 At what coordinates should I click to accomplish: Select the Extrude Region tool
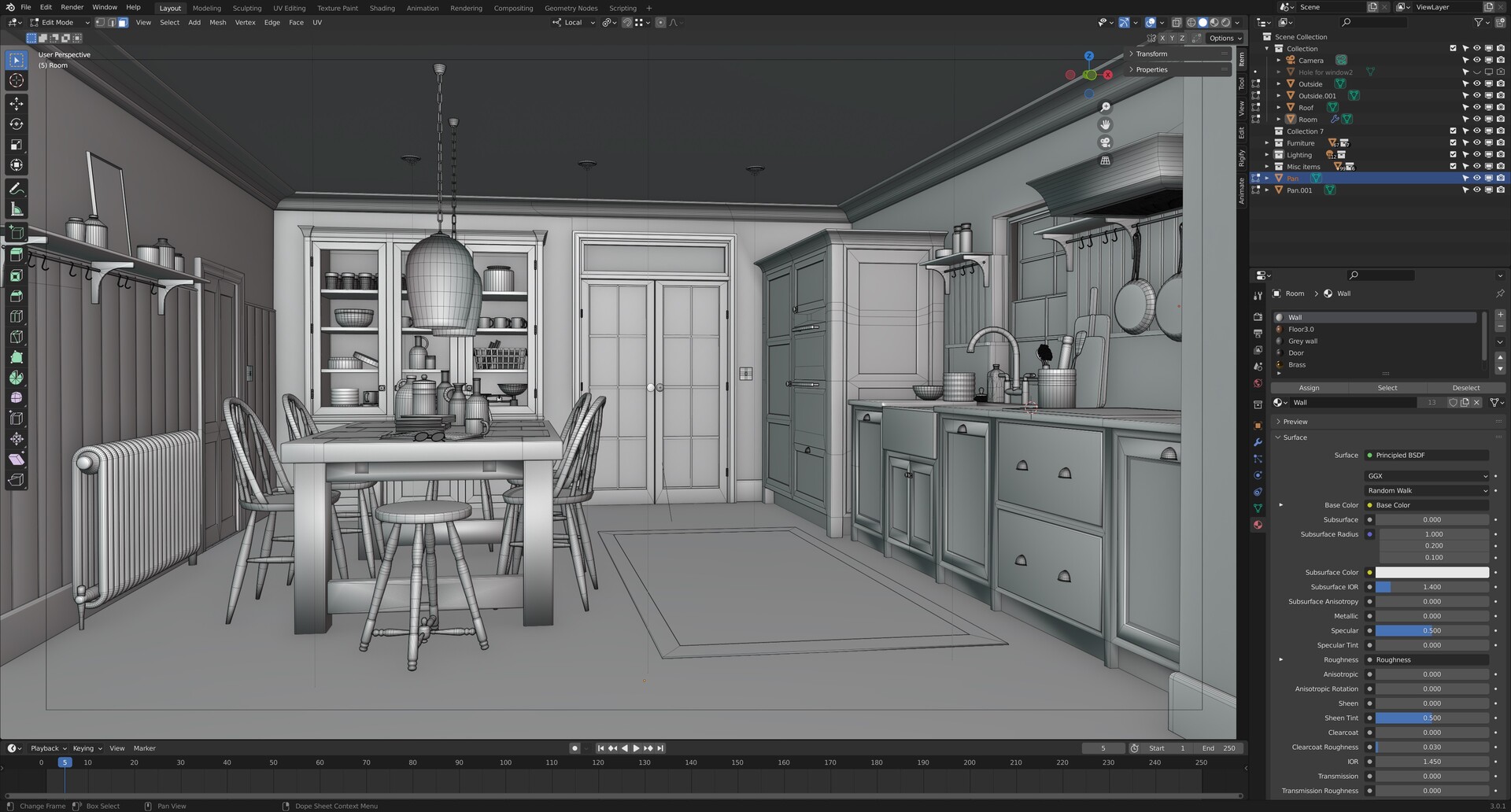pyautogui.click(x=17, y=255)
